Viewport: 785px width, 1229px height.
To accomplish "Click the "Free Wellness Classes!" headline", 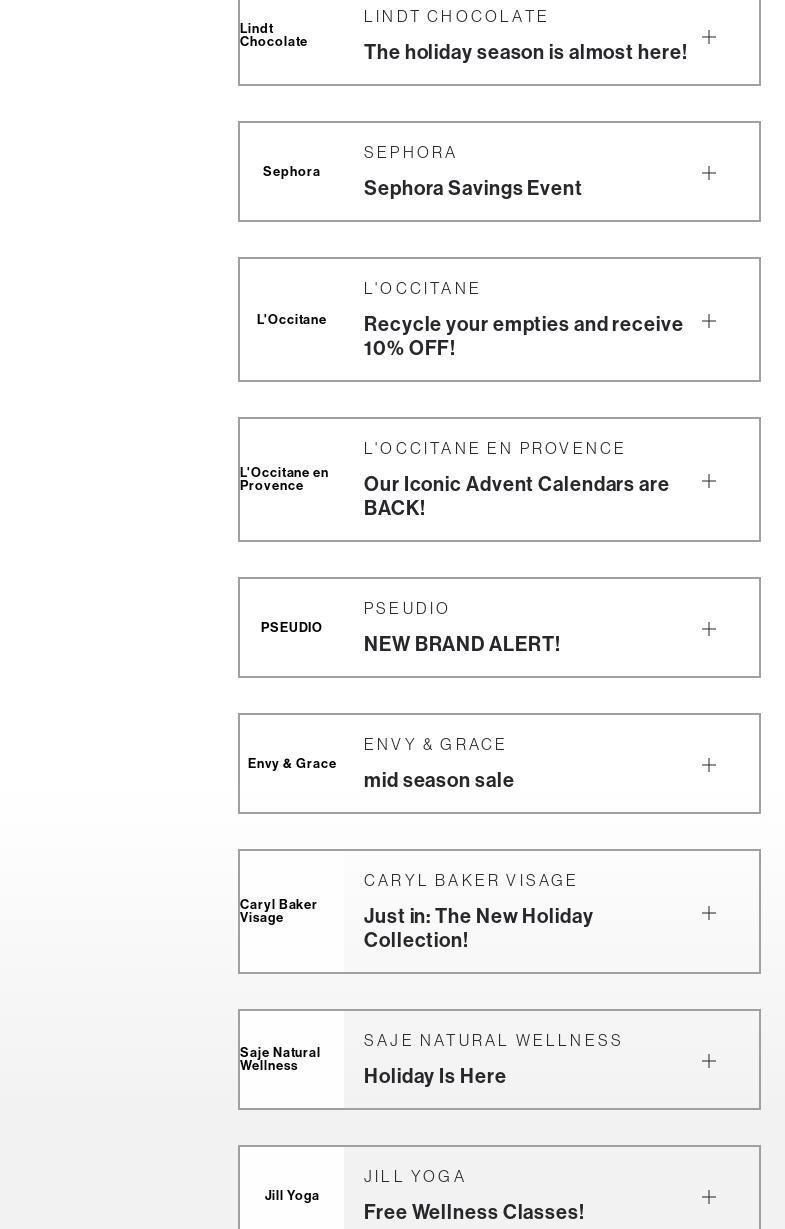I will (x=474, y=1212).
